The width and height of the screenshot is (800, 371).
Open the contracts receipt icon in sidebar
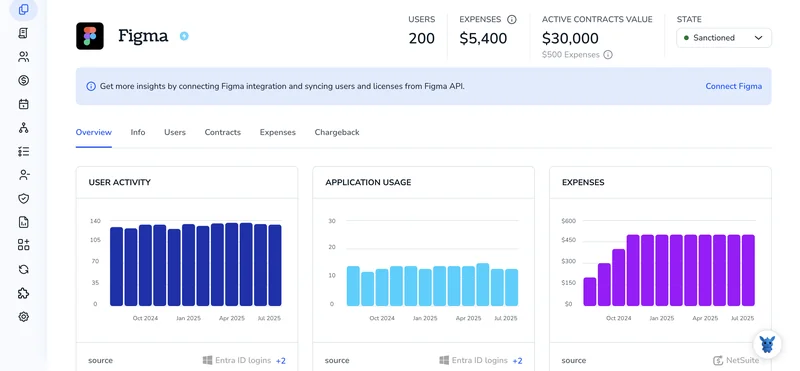[23, 33]
